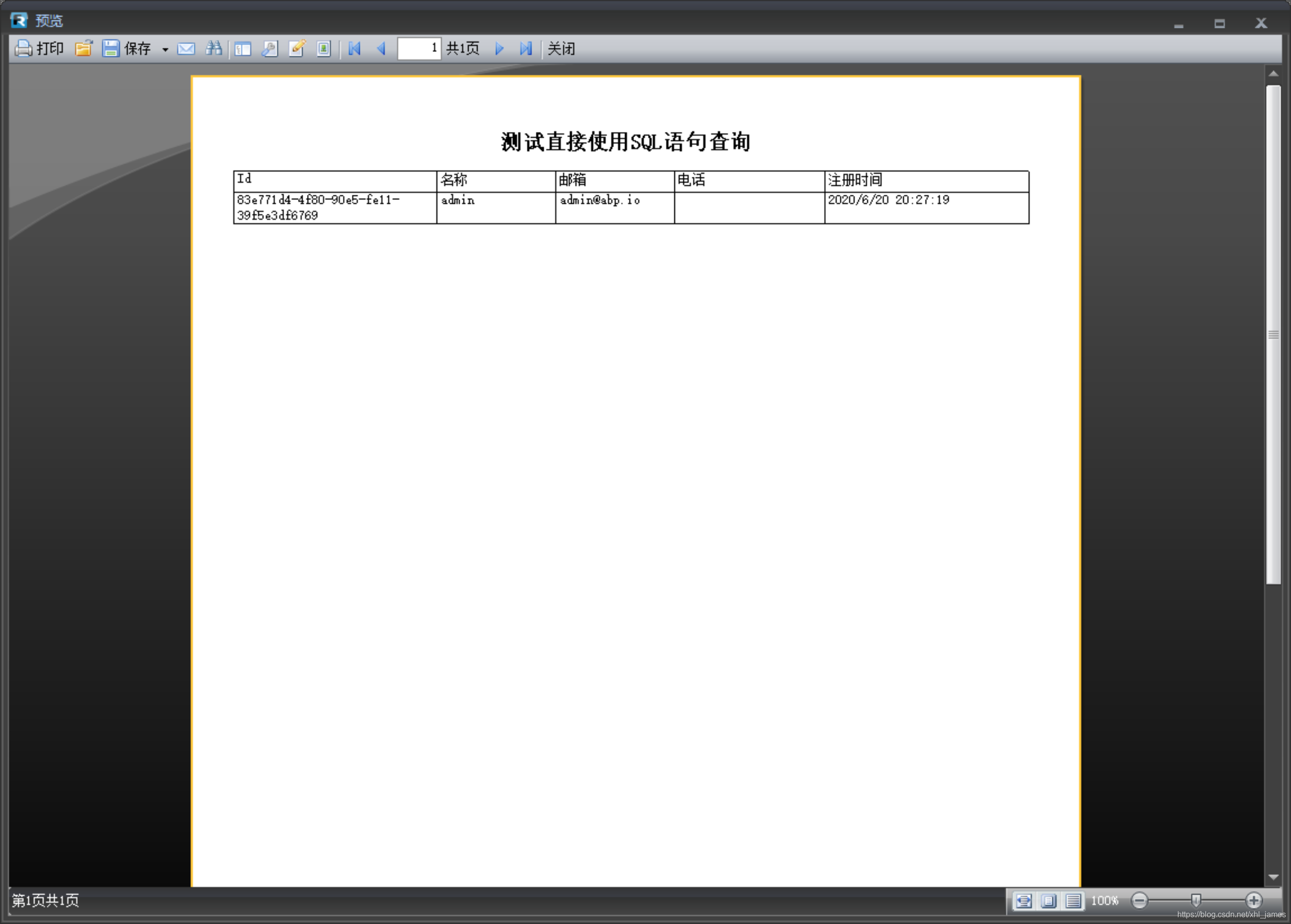Jump to last page navigation icon
The width and height of the screenshot is (1291, 924).
click(526, 49)
